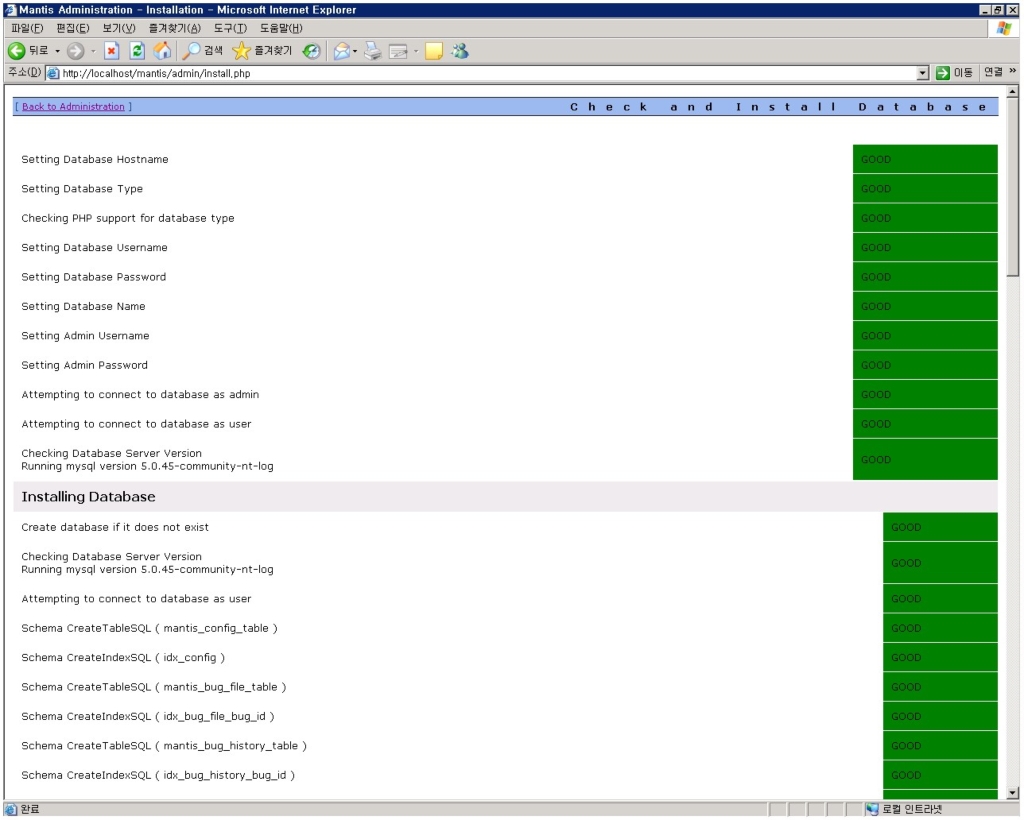The image size is (1024, 820).
Task: Click 'idx_bug_file_bug_id' schema row text
Action: [148, 716]
